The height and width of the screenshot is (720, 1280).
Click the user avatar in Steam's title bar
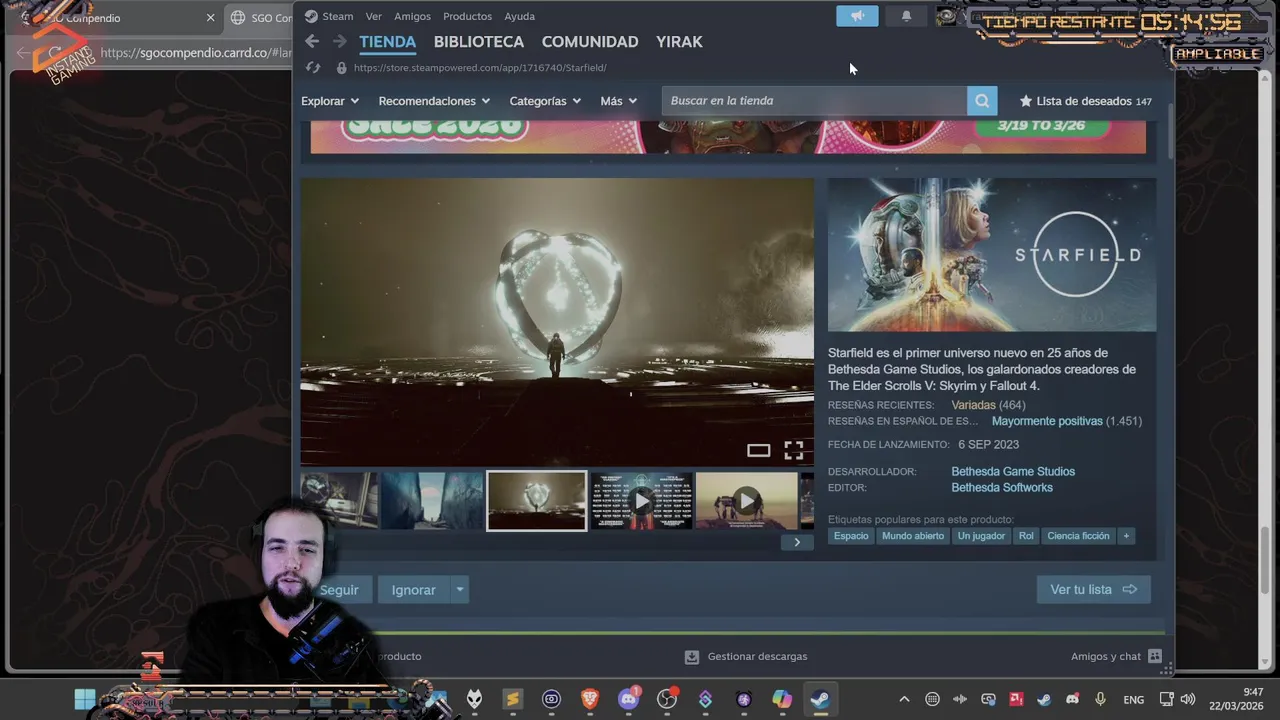tap(946, 16)
